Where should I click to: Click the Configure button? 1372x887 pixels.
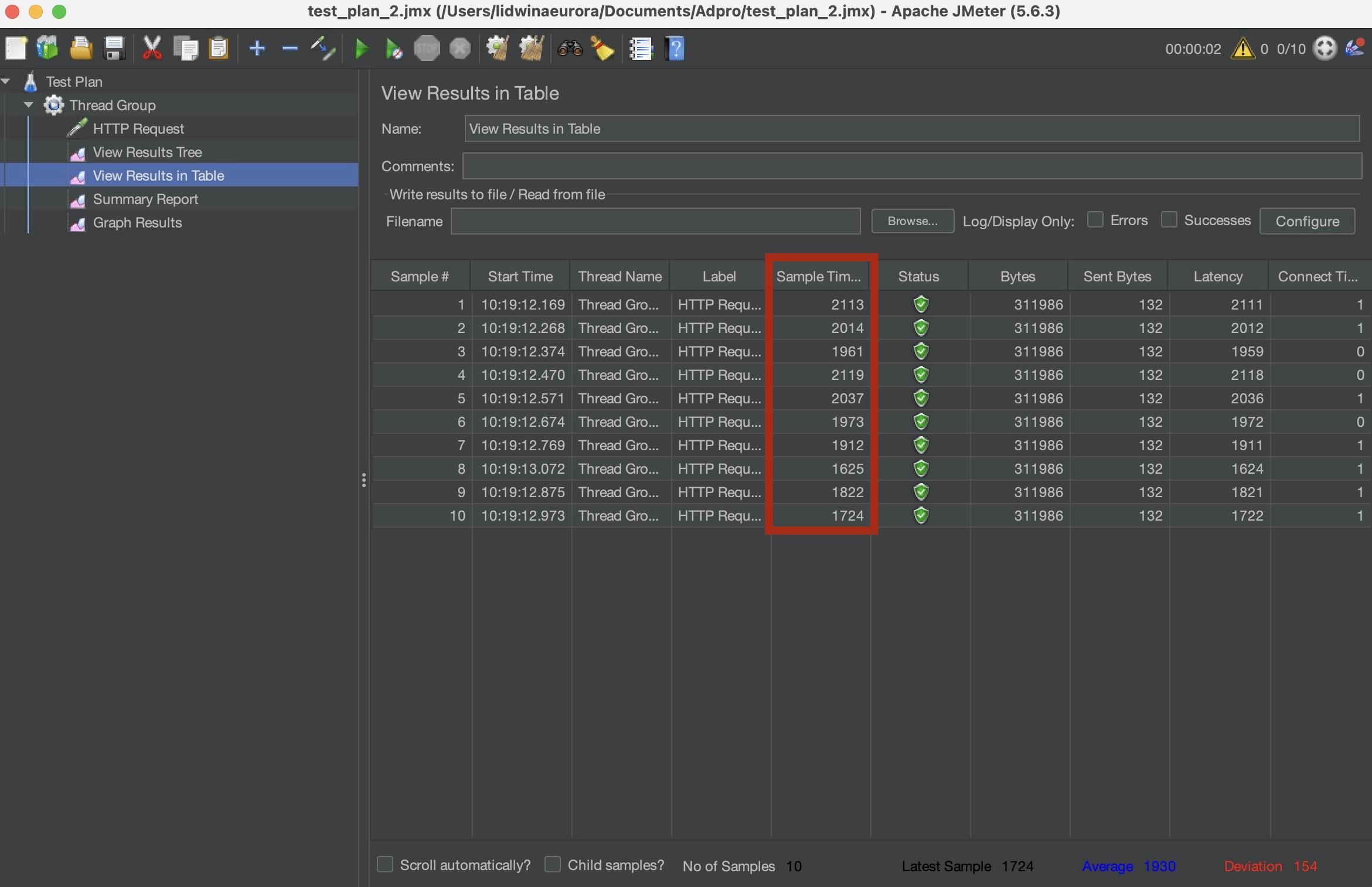point(1306,221)
